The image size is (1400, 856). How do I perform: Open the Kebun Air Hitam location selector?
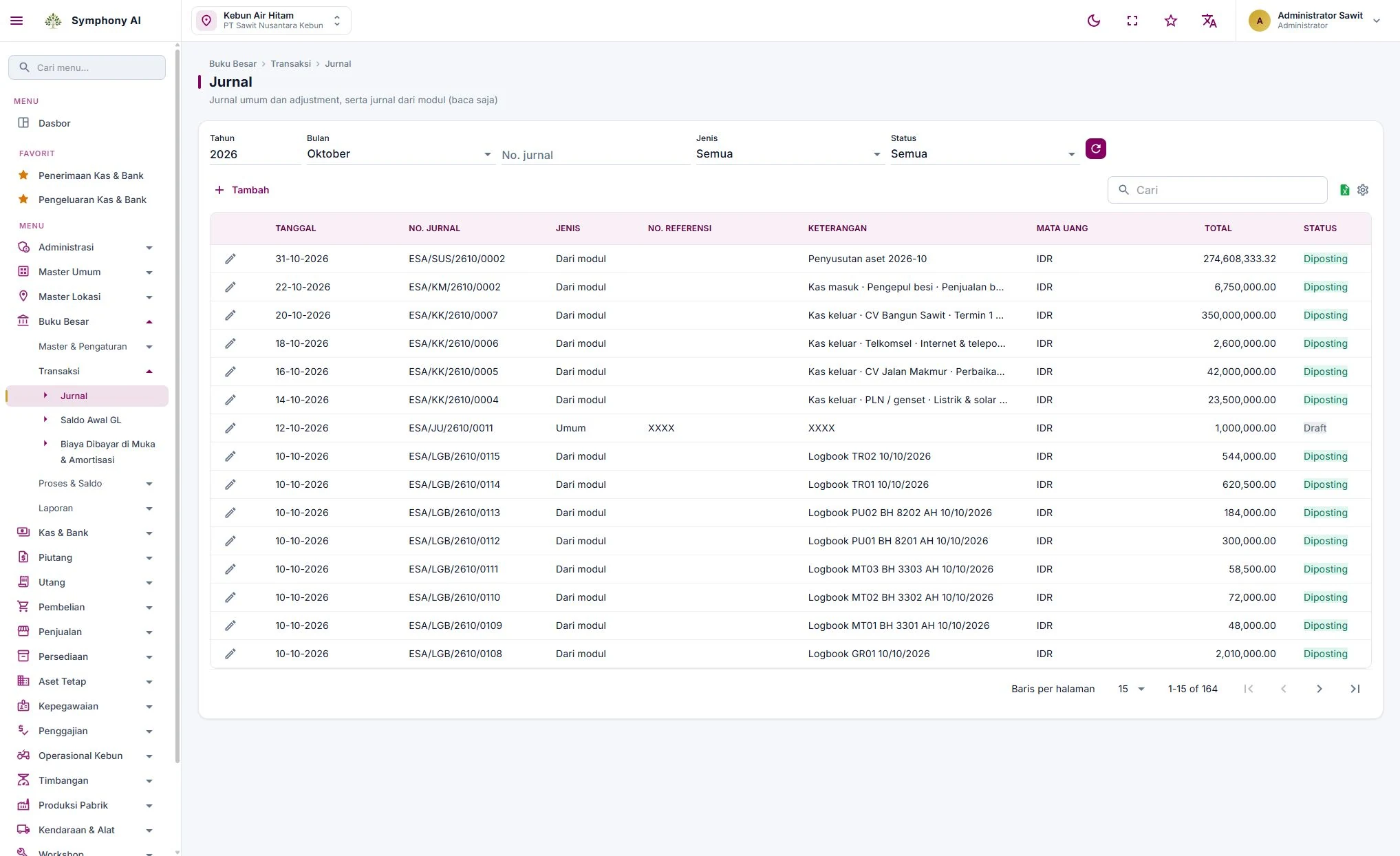271,21
